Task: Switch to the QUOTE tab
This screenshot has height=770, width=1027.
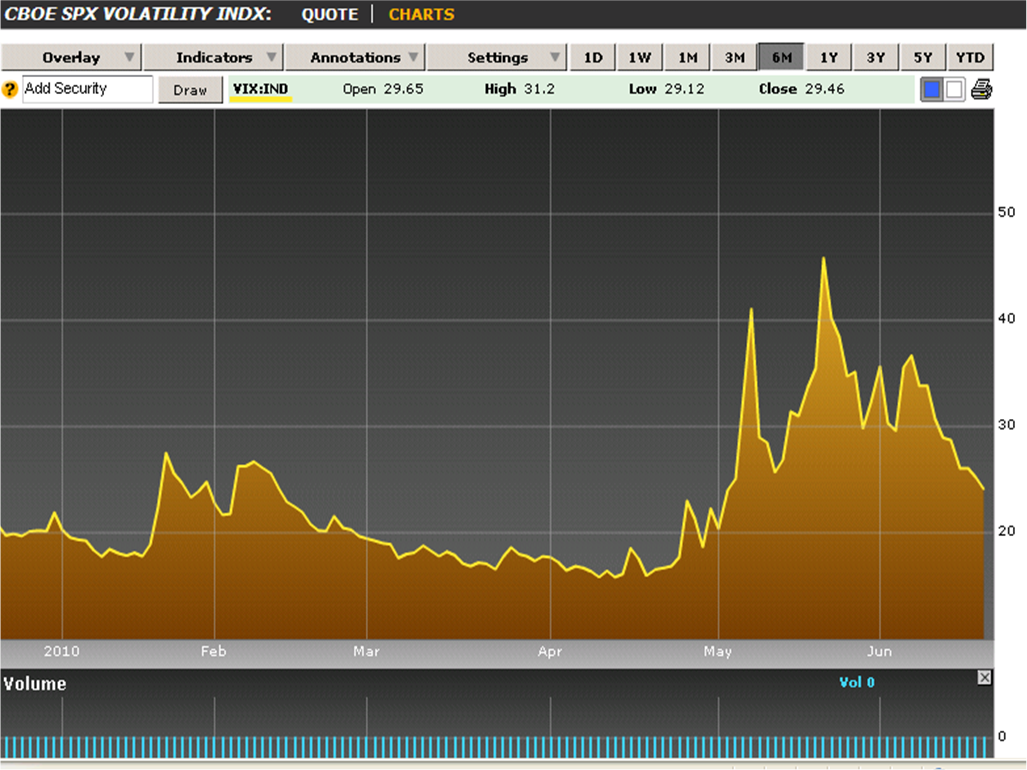Action: 329,14
